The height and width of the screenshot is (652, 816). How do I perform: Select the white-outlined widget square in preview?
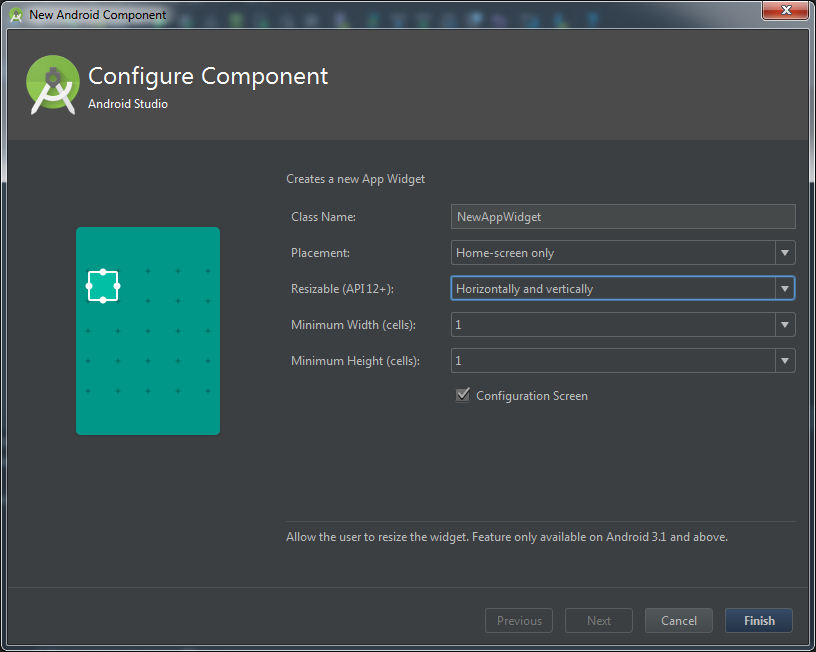pyautogui.click(x=103, y=286)
